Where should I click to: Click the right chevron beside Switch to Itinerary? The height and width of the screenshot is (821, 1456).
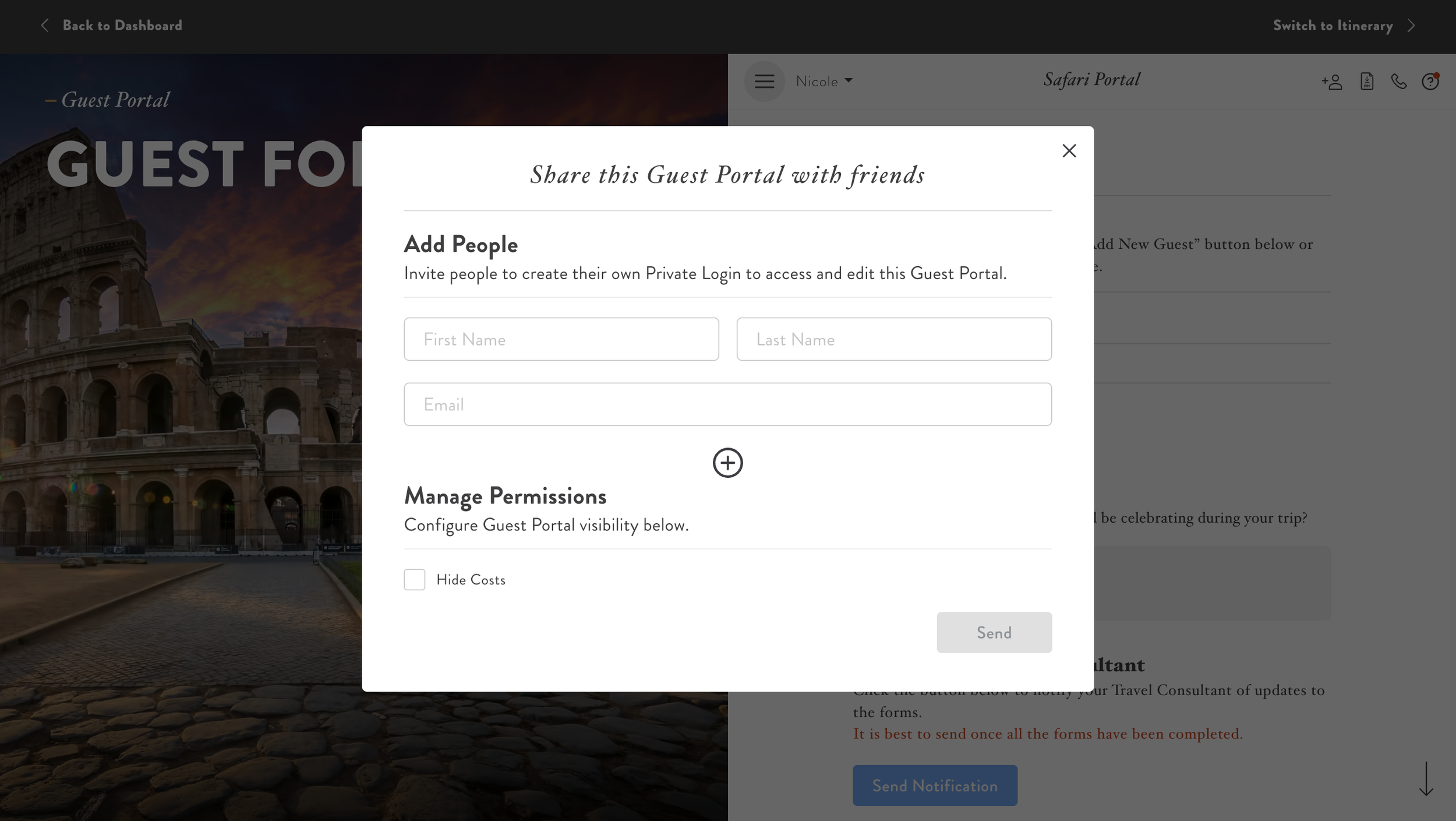click(x=1411, y=26)
